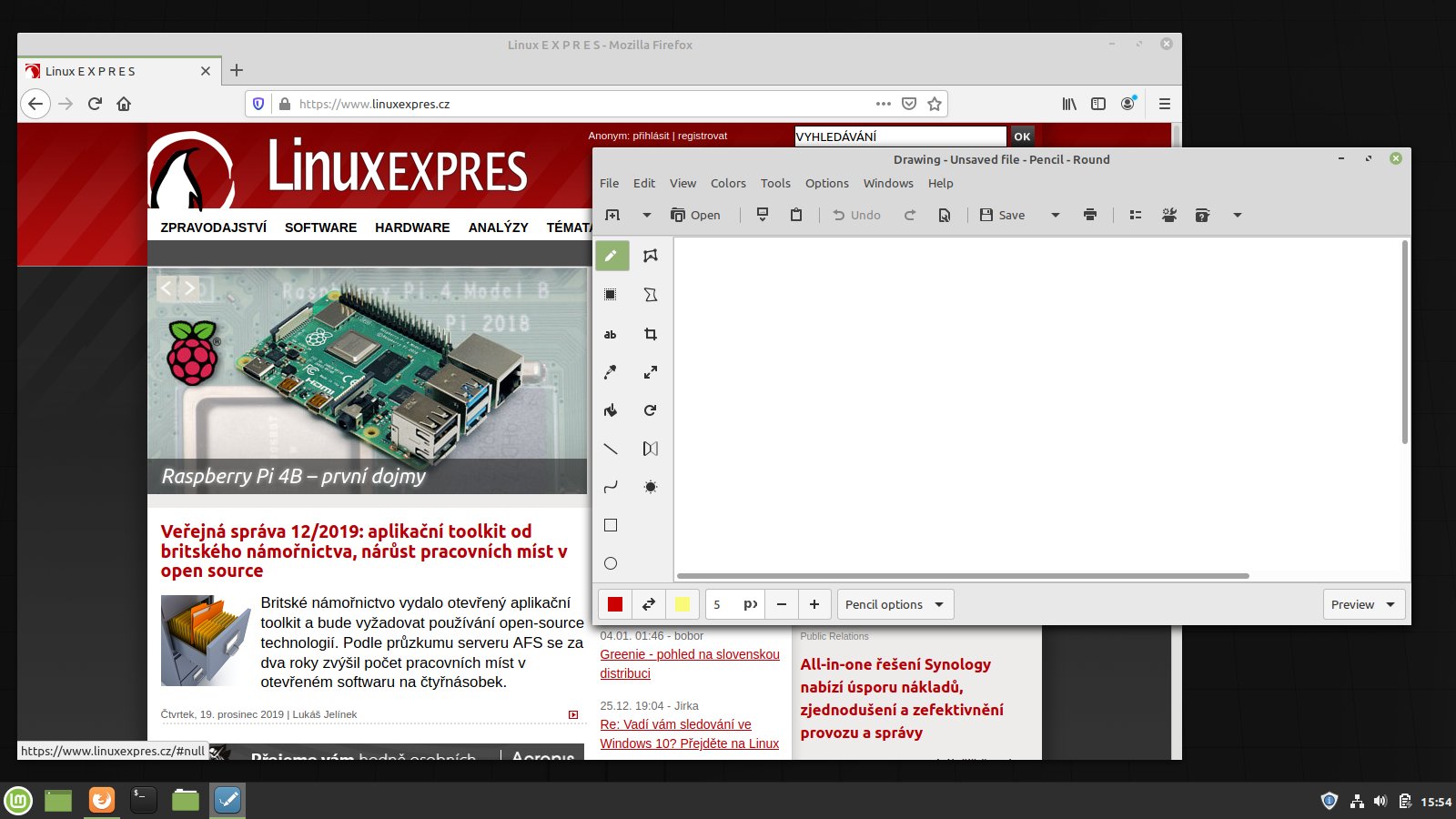
Task: Open the Pencil options dropdown
Action: (895, 604)
